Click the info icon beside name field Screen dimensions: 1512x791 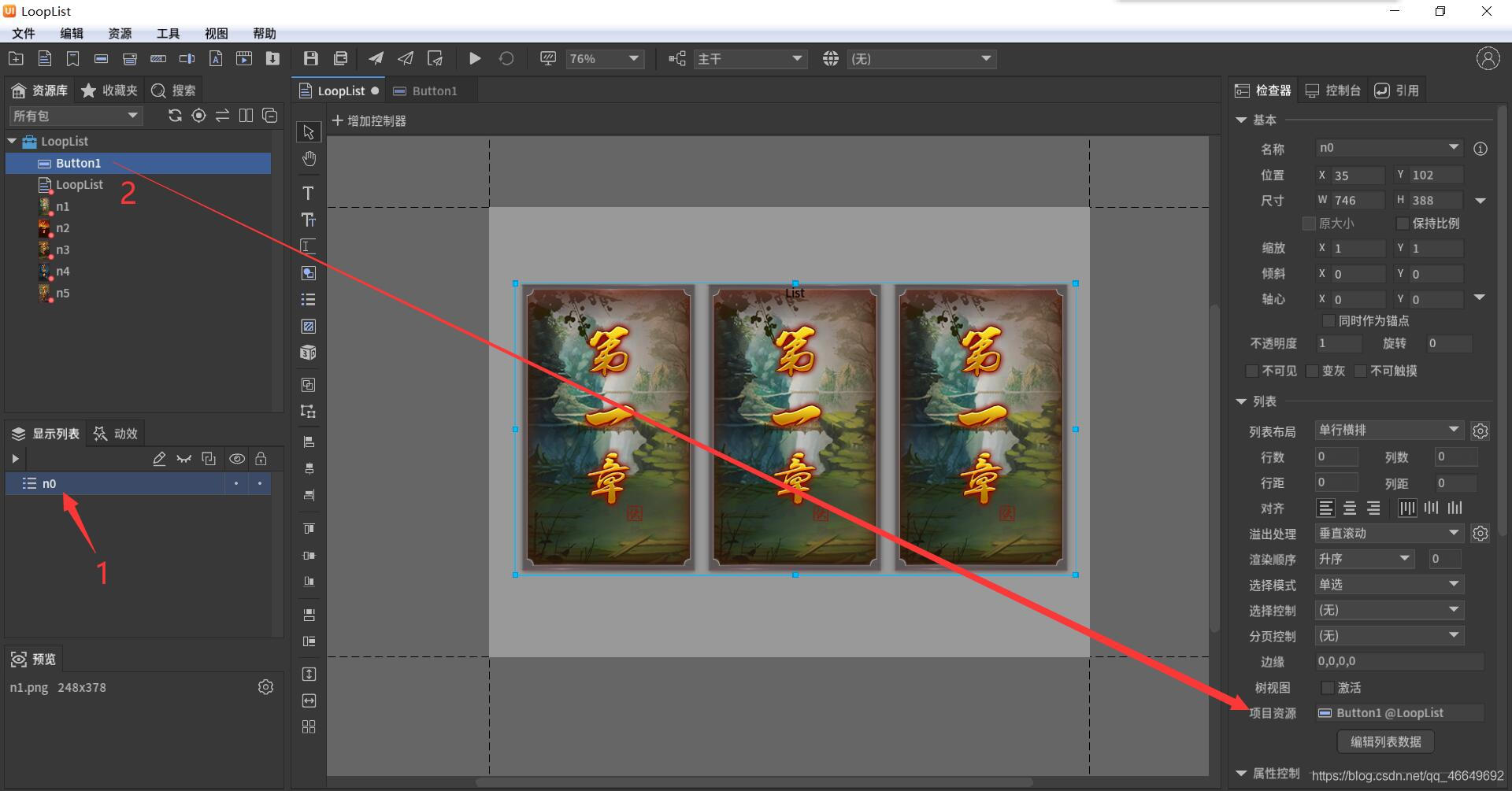(1480, 149)
